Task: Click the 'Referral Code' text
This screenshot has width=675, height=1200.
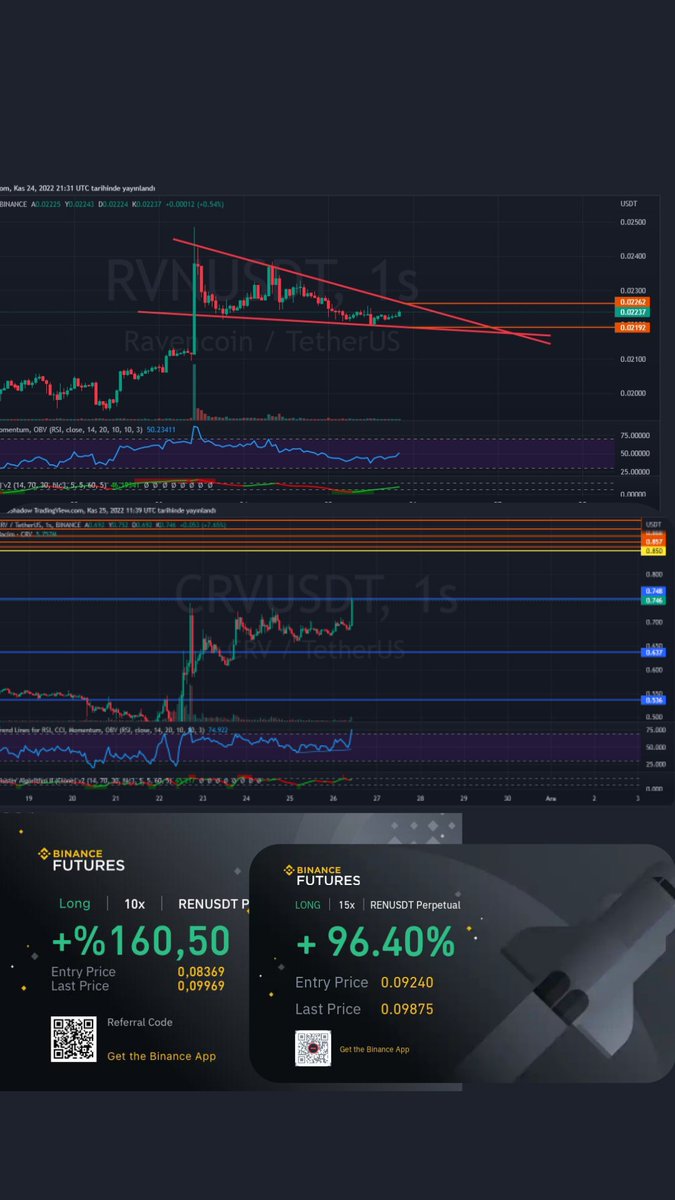Action: click(139, 1022)
